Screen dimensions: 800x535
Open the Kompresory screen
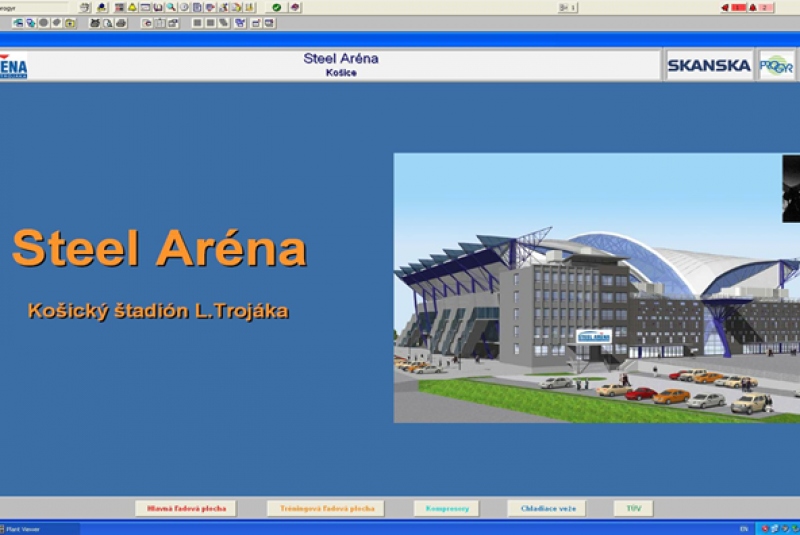(x=447, y=508)
